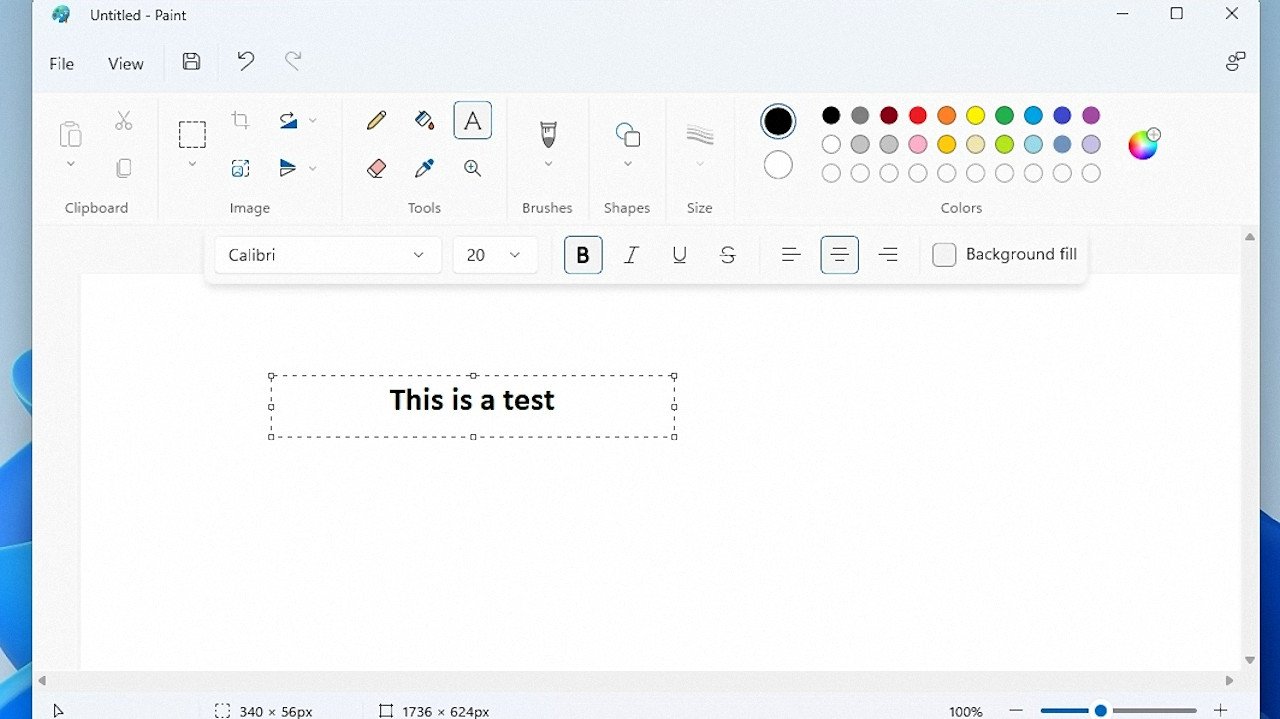Expand the Rotate options chevron
This screenshot has width=1280, height=719.
tap(313, 120)
